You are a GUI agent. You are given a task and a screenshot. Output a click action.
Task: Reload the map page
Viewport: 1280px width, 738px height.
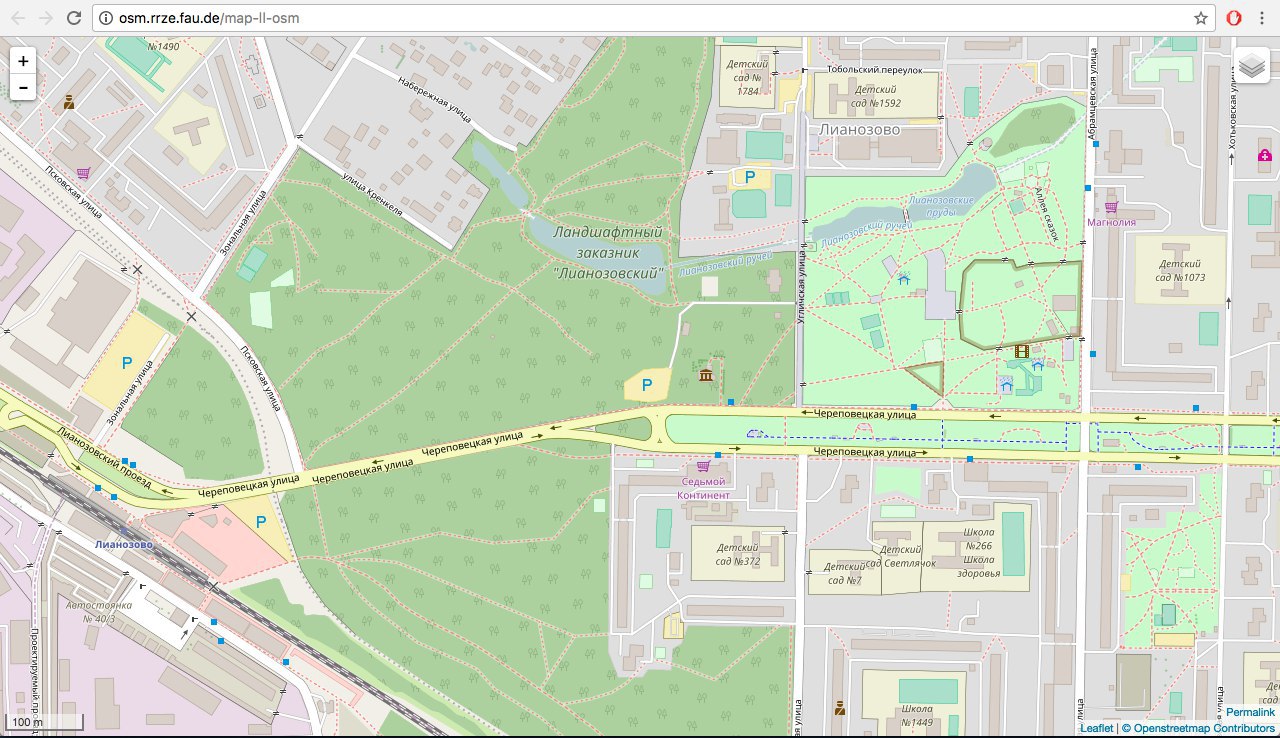tap(74, 18)
